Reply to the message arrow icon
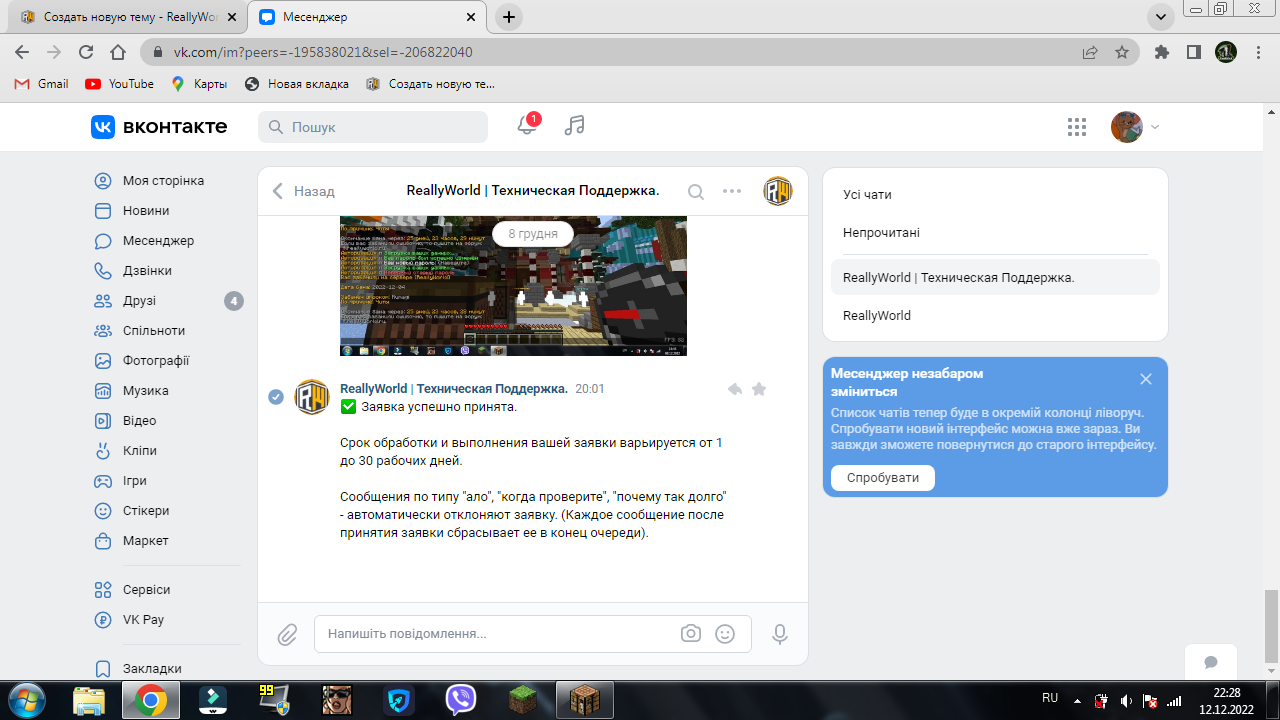 tap(735, 389)
